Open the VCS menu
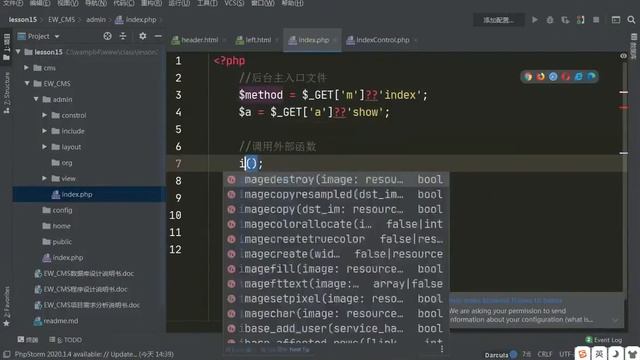 click(234, 3)
